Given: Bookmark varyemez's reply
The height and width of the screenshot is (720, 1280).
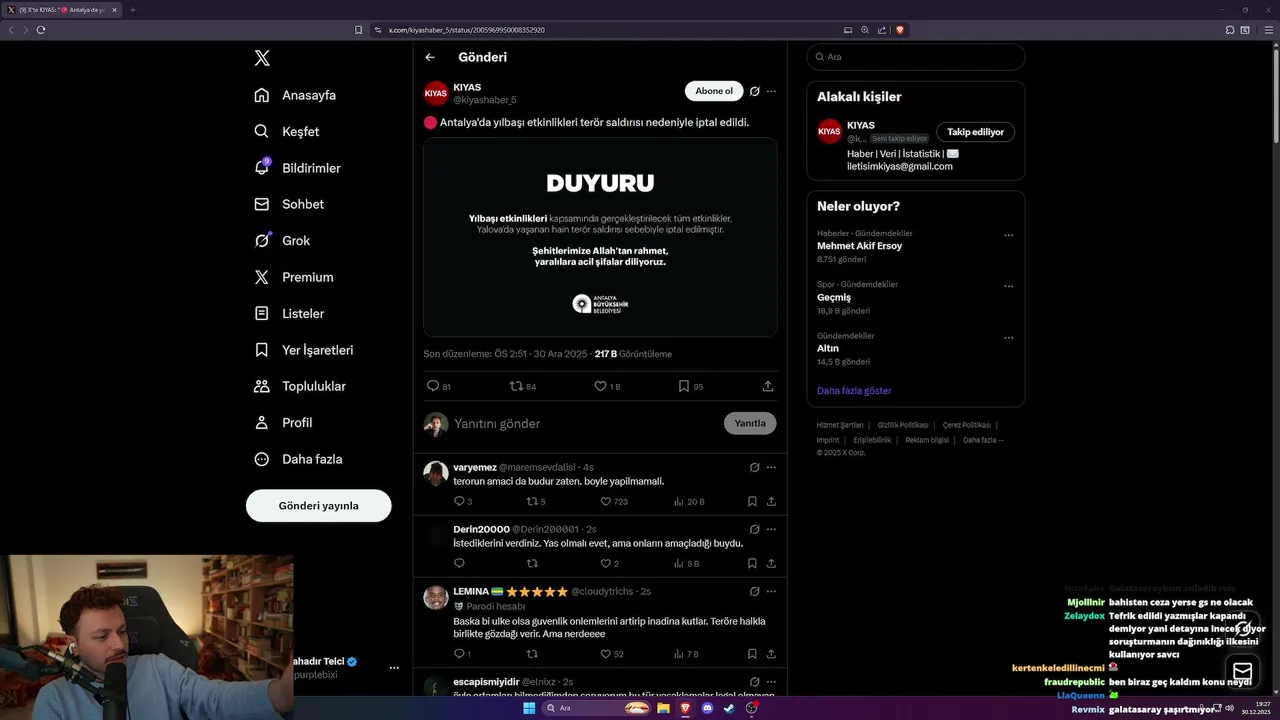Looking at the screenshot, I should coord(752,501).
